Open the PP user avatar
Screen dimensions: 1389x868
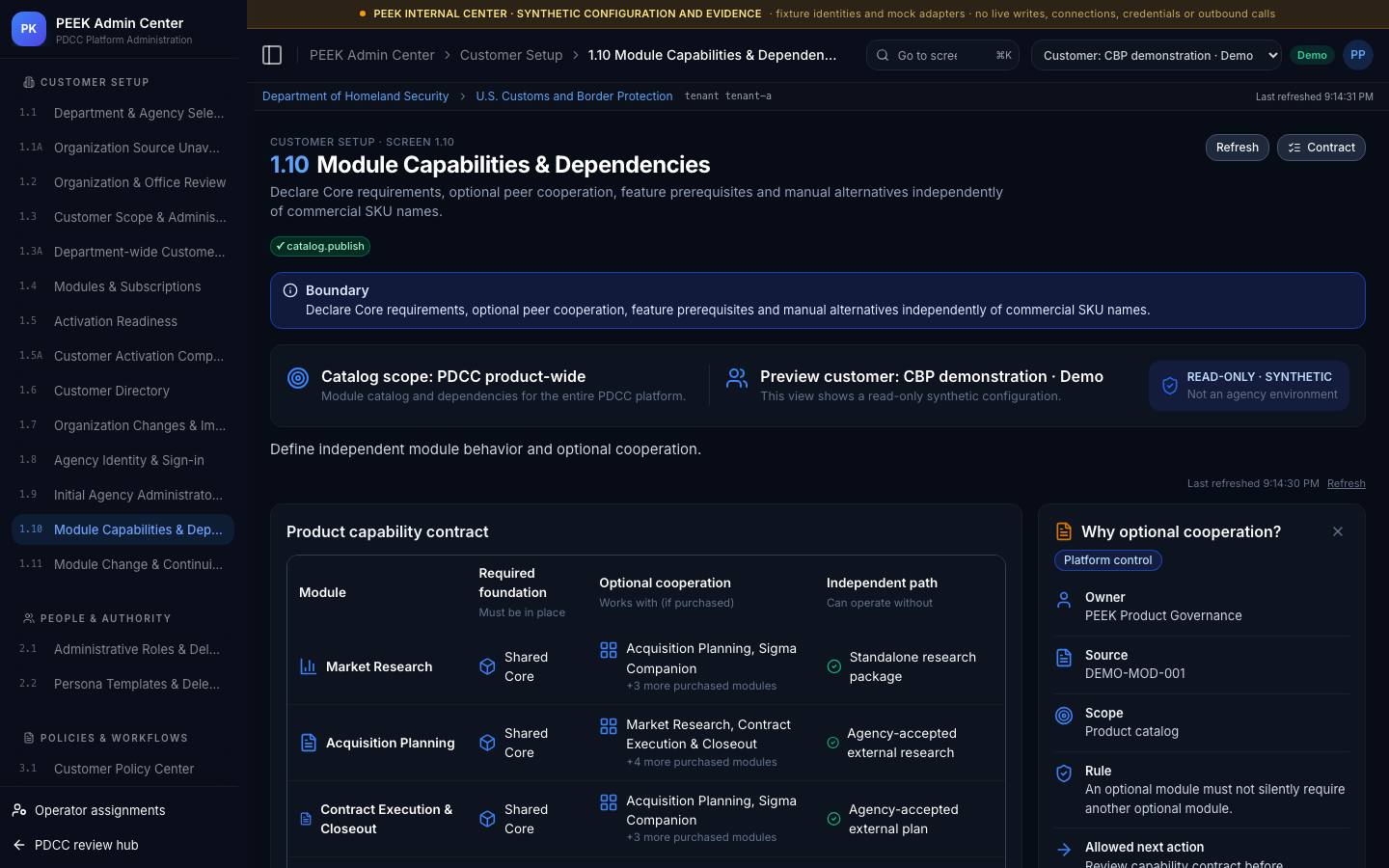pyautogui.click(x=1357, y=55)
